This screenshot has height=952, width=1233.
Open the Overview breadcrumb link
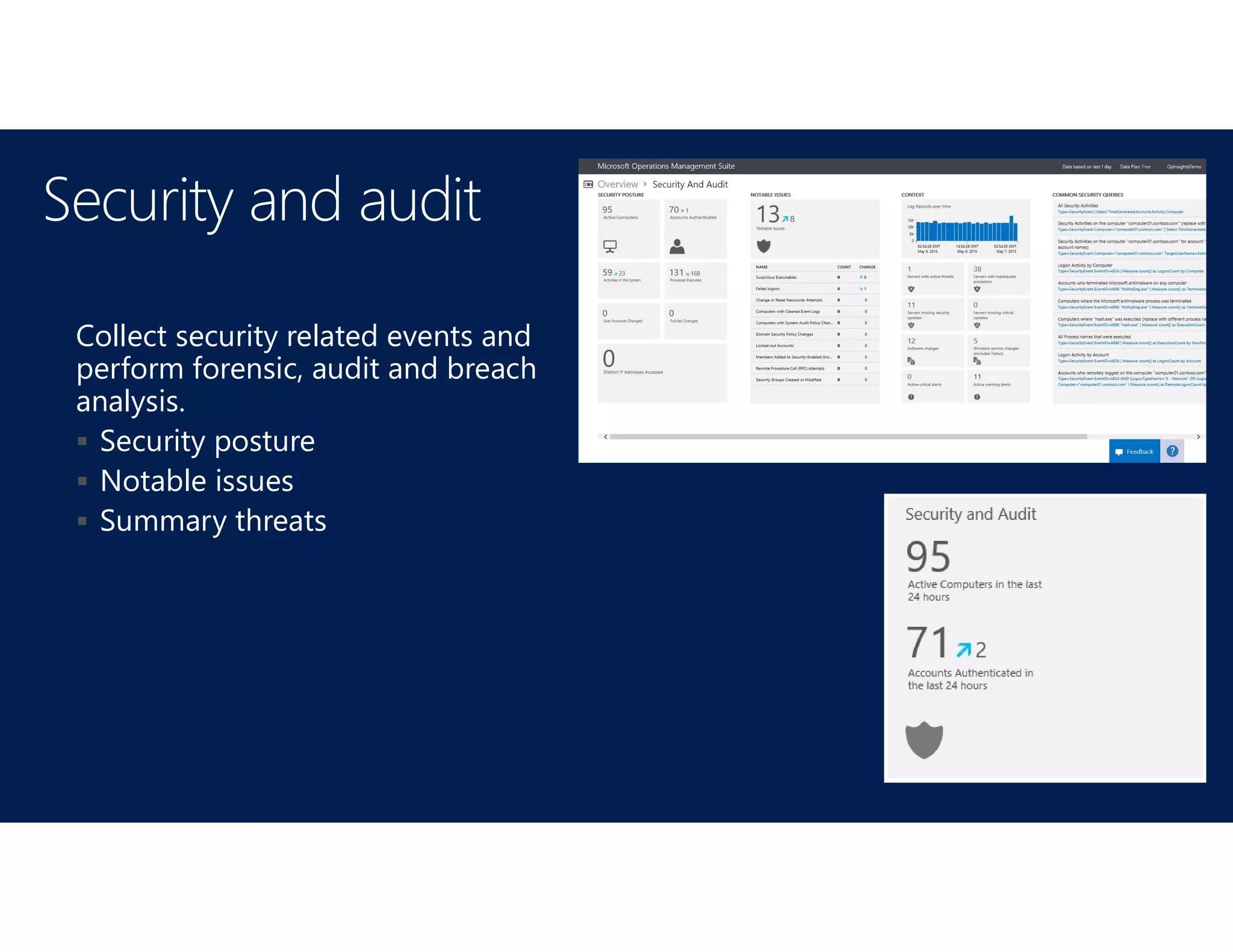pos(618,184)
